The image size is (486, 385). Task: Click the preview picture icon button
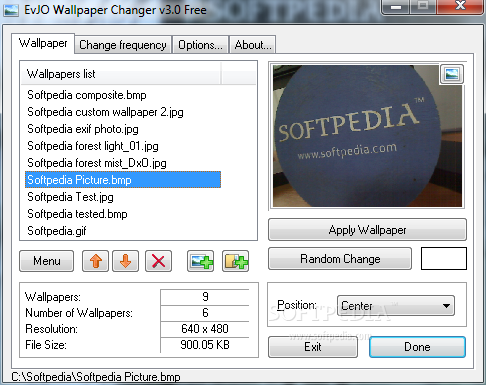452,74
